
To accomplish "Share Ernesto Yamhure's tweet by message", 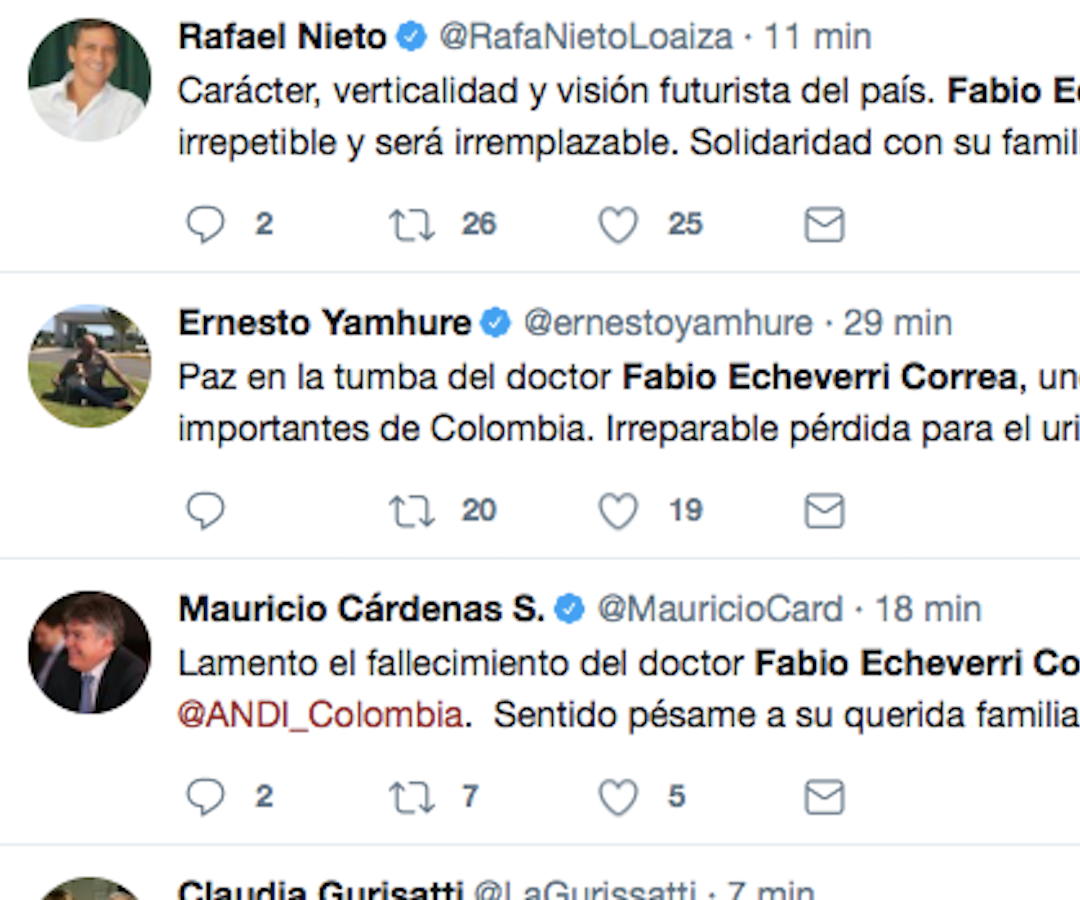I will tap(824, 511).
